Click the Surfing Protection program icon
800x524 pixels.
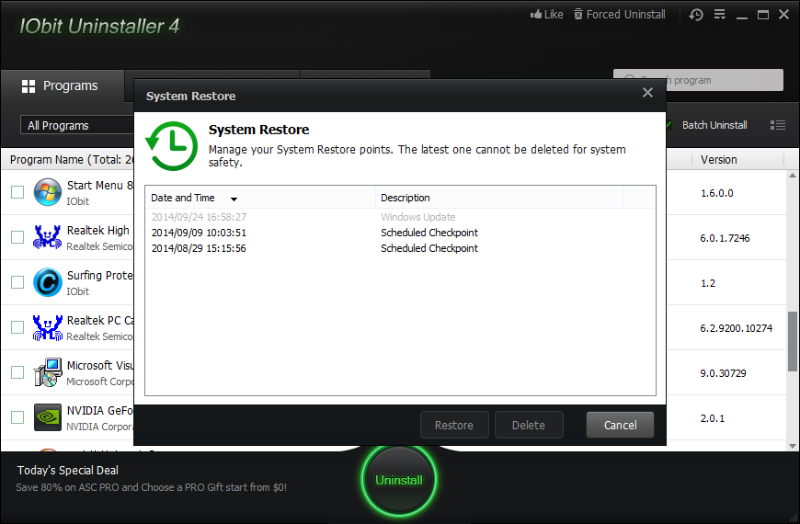47,283
